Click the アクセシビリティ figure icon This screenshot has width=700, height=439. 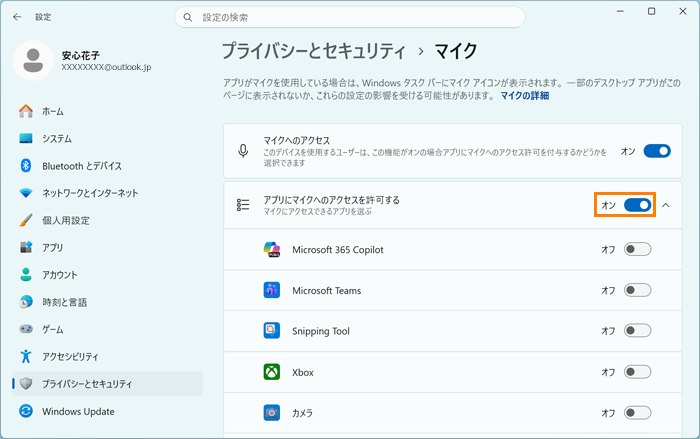coord(26,356)
